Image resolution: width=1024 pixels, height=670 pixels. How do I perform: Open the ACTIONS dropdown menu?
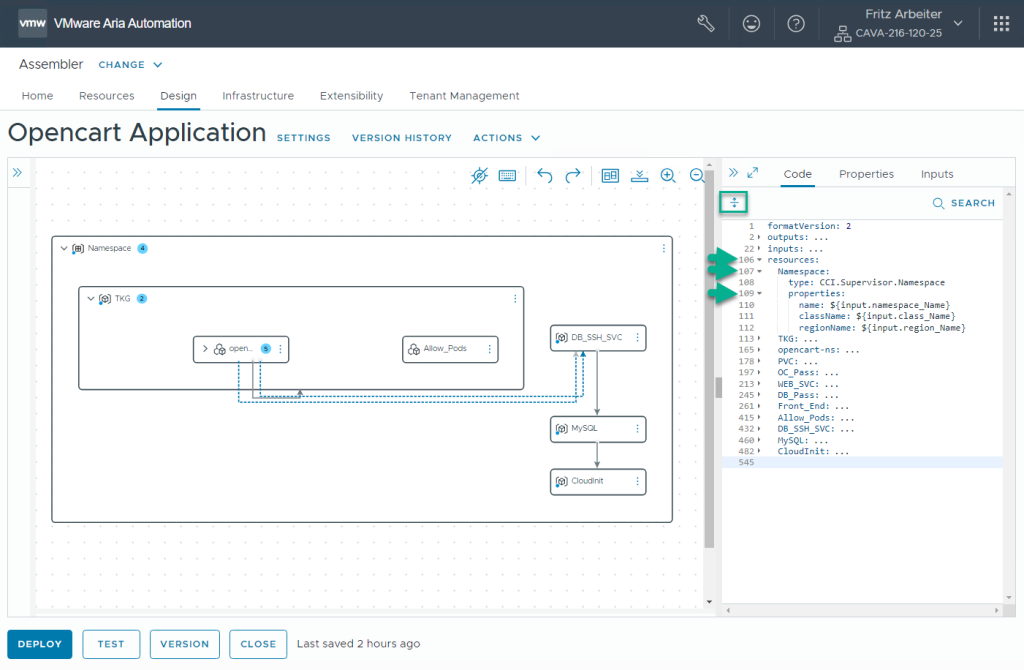(x=506, y=138)
